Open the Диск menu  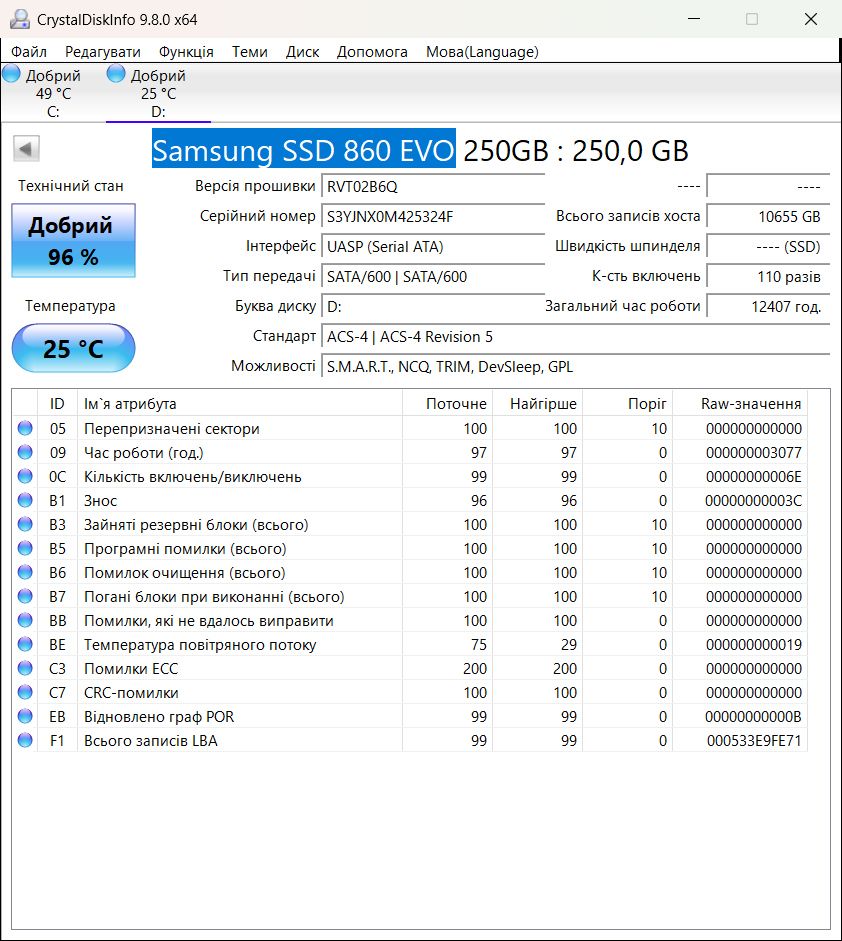(x=302, y=52)
